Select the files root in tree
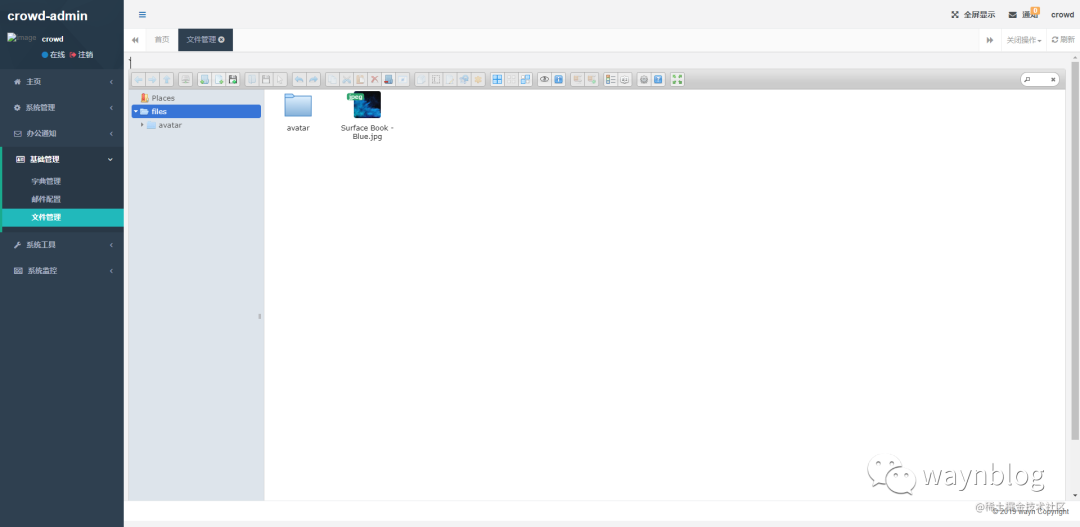Image resolution: width=1080 pixels, height=527 pixels. 196,111
